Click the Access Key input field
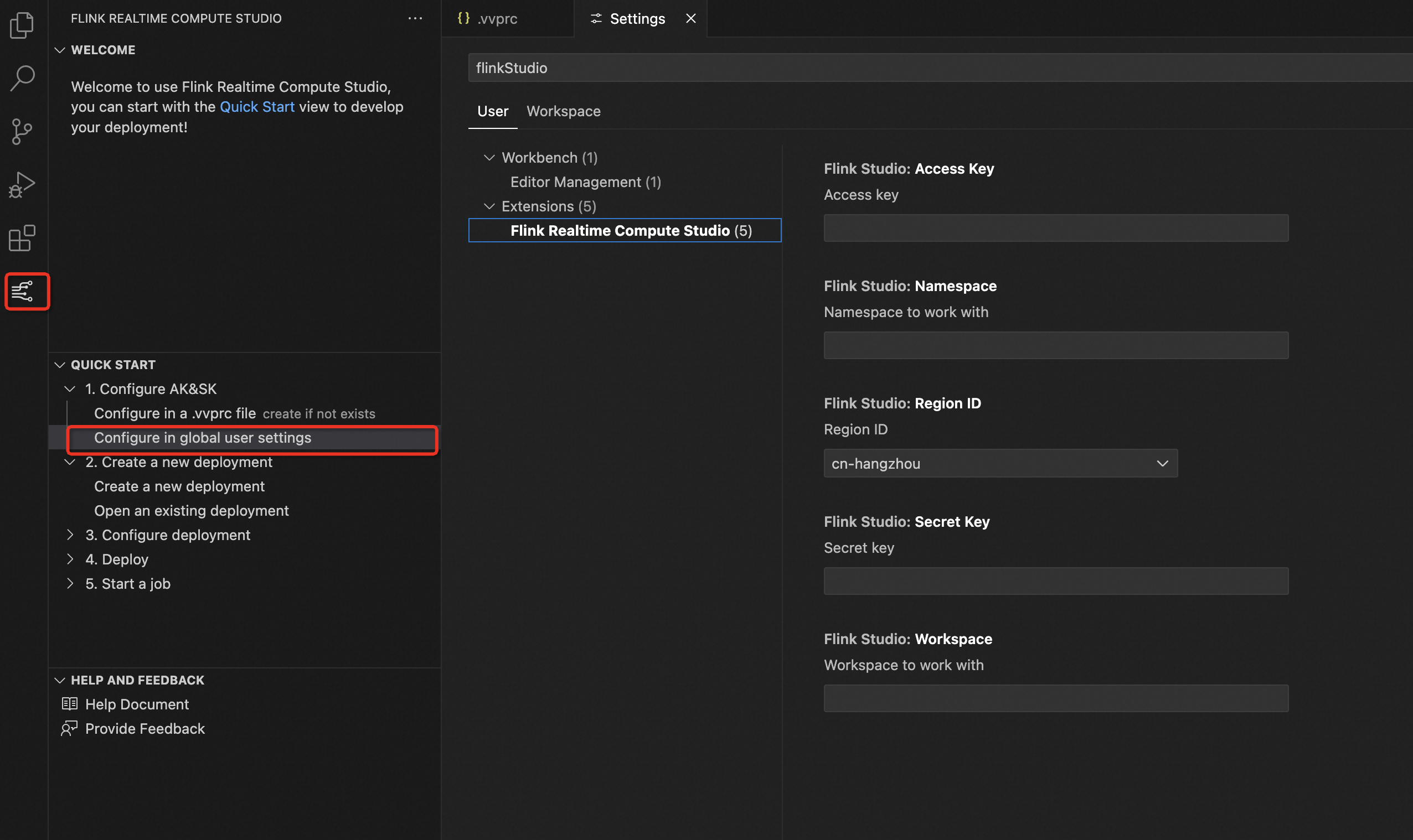The width and height of the screenshot is (1413, 840). click(x=1056, y=227)
